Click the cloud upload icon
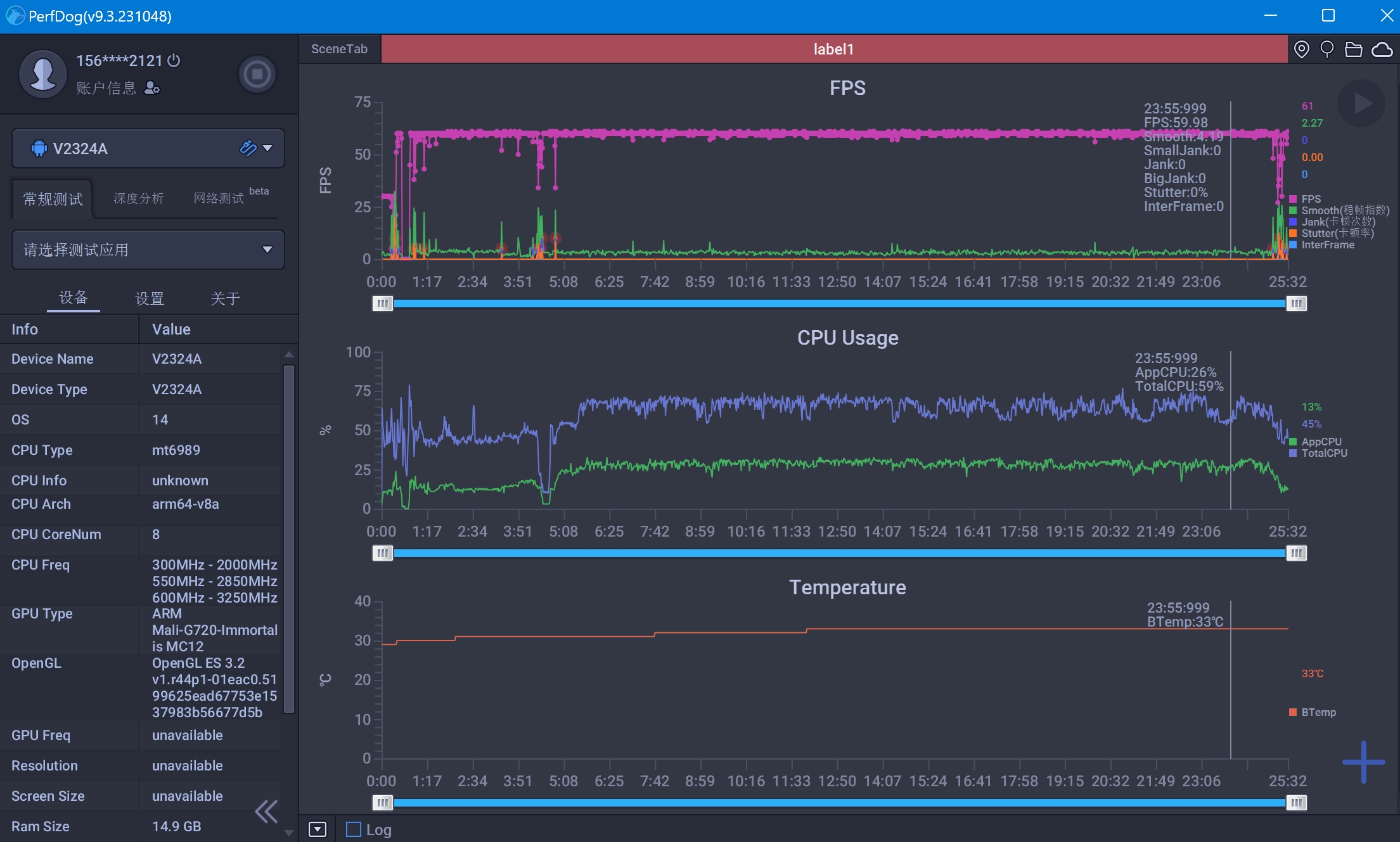This screenshot has width=1400, height=842. [1382, 49]
